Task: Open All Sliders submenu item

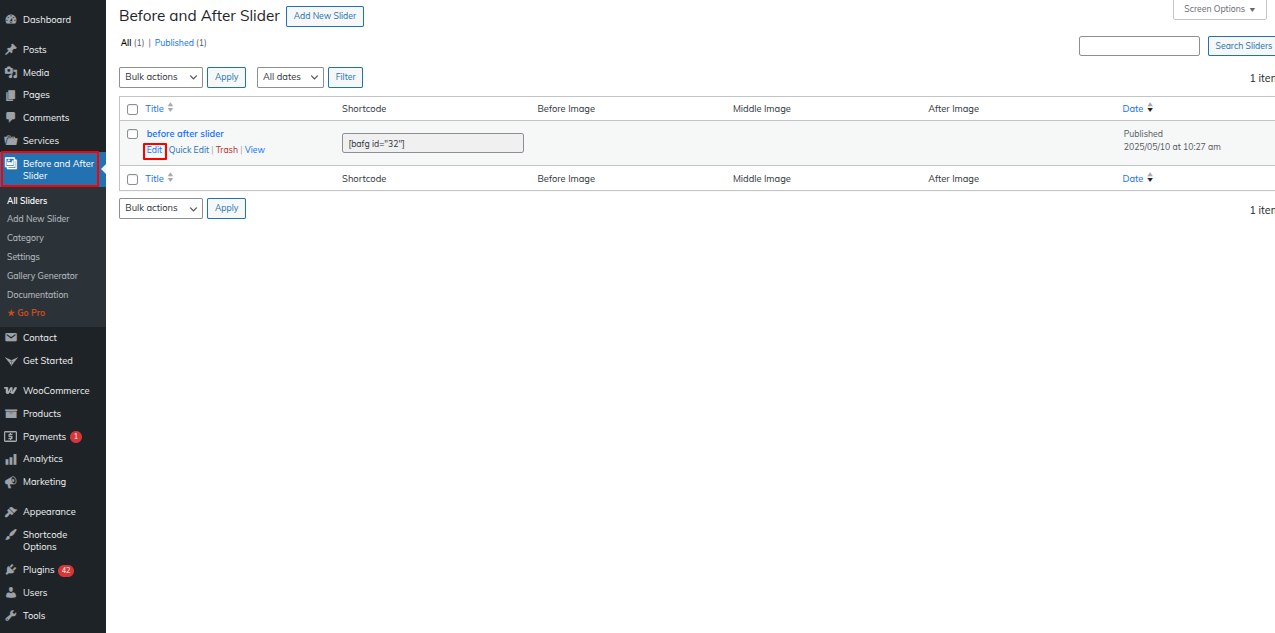Action: (27, 201)
